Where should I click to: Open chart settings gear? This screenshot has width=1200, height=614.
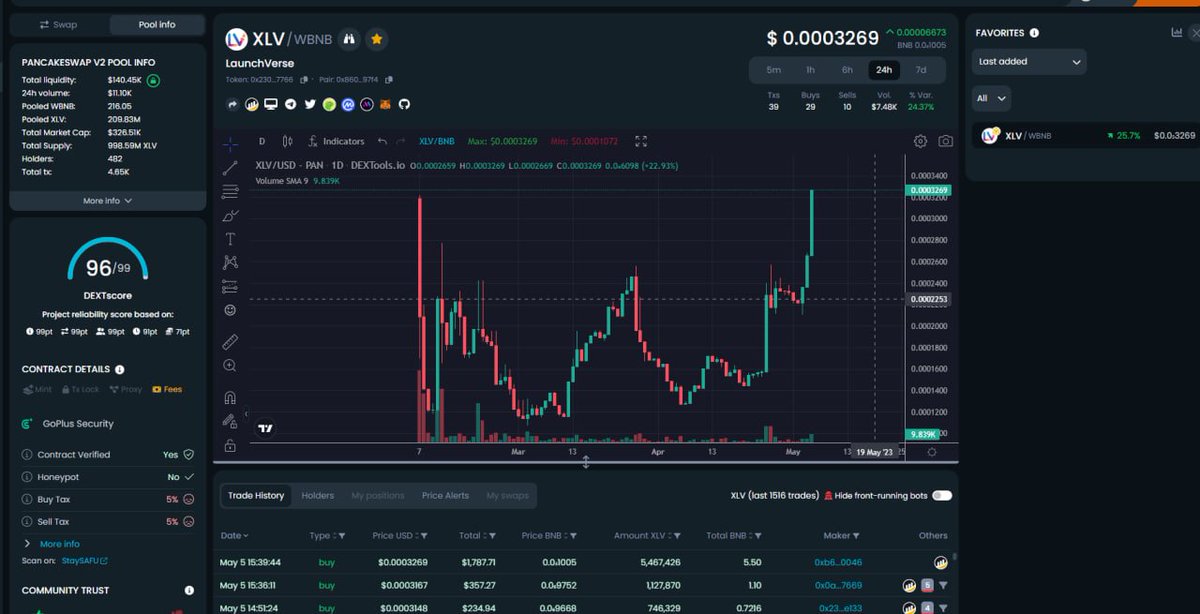pos(921,141)
